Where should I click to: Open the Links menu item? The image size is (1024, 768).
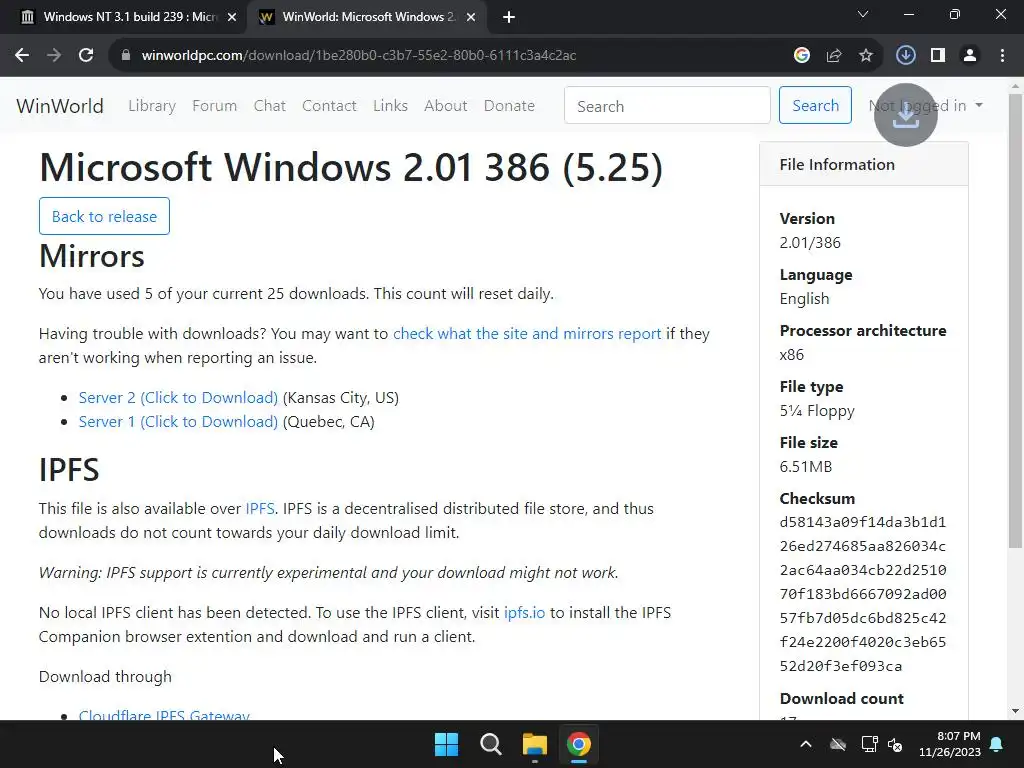coord(391,106)
